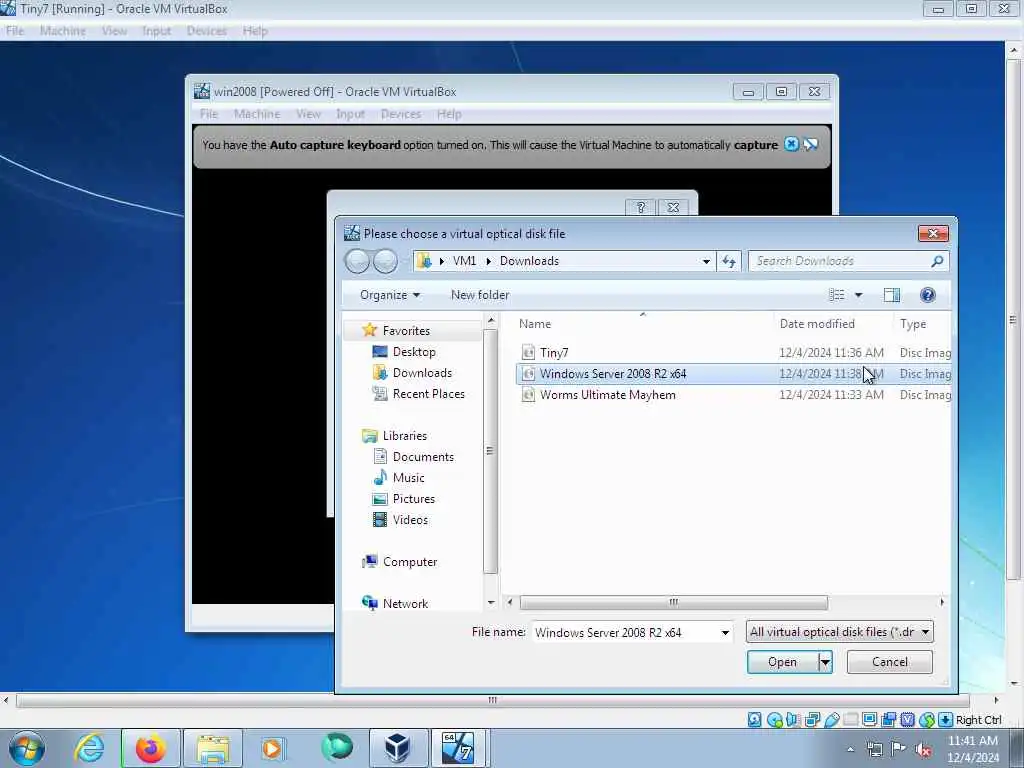This screenshot has width=1024, height=768.
Task: Click the greyed shared folders status icon
Action: 850,720
